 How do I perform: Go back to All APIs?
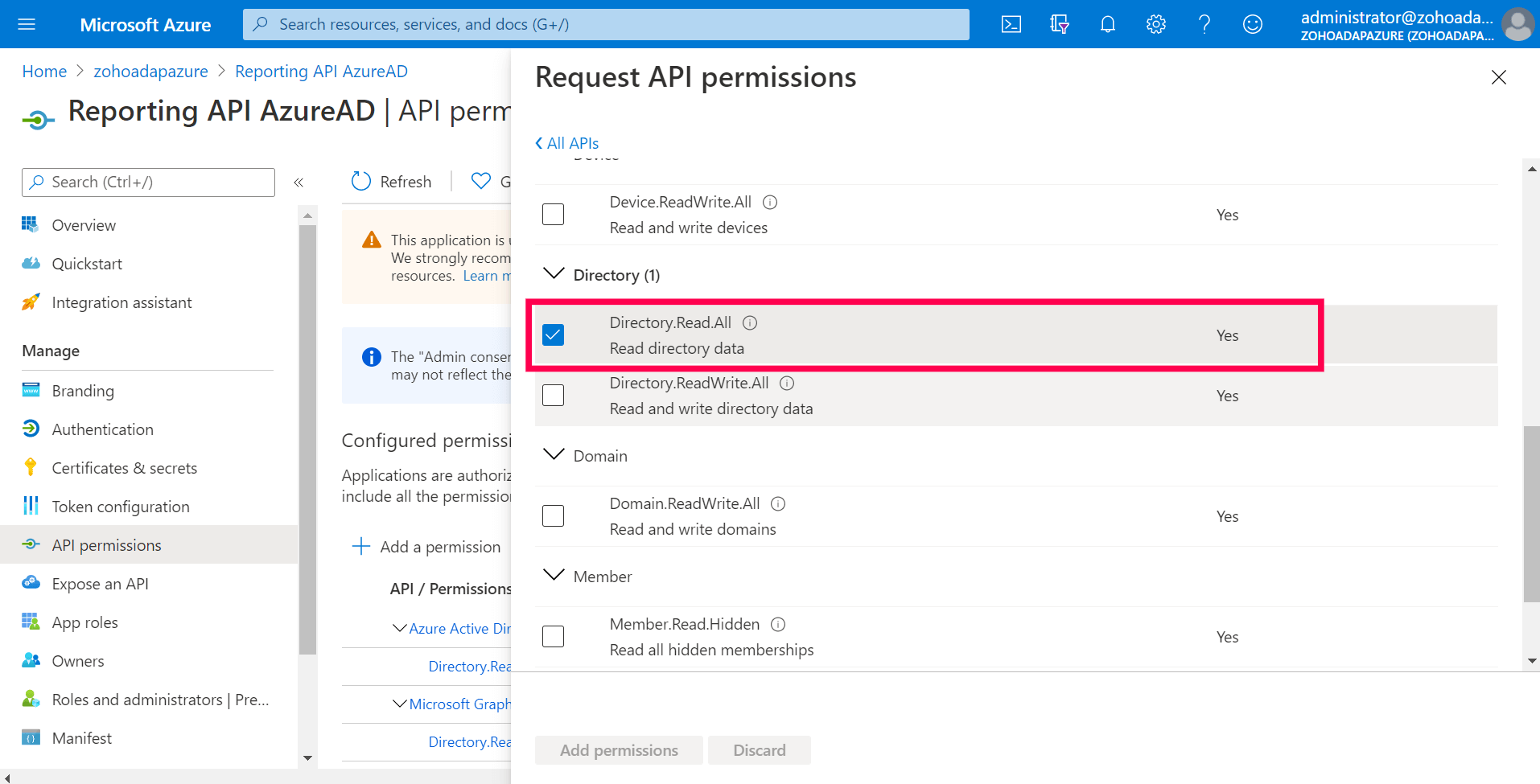click(x=567, y=143)
